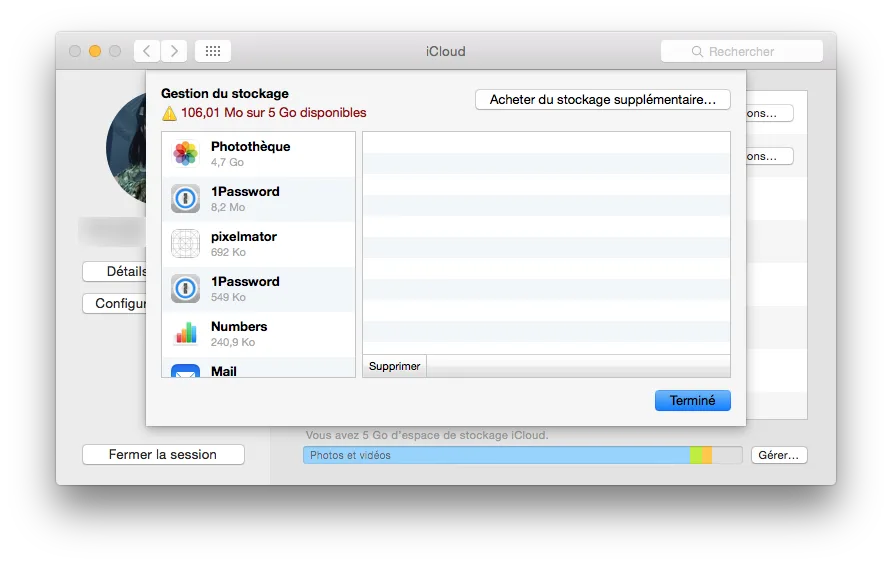Viewport: 892px width, 565px height.
Task: Select the pixelmator row label
Action: (x=243, y=237)
